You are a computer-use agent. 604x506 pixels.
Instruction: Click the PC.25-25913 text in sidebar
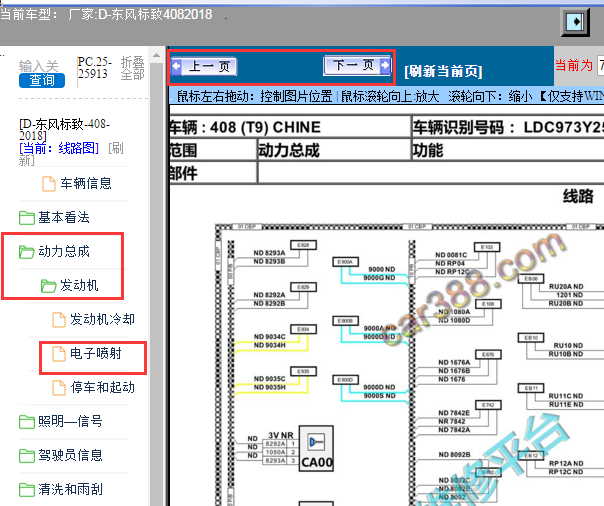pyautogui.click(x=94, y=67)
